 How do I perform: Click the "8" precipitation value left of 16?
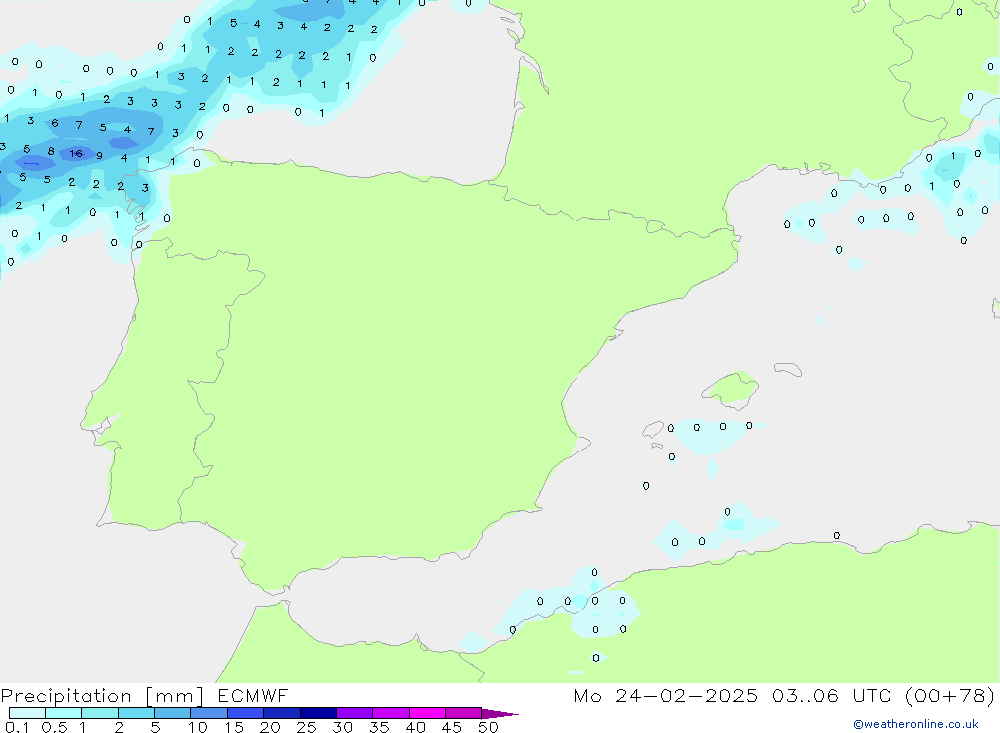point(51,151)
